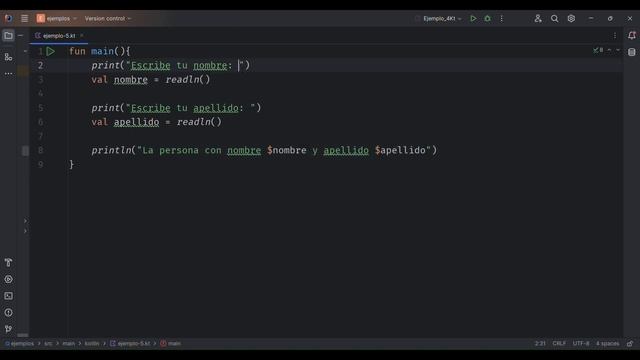The height and width of the screenshot is (360, 640).
Task: Close the ejemplo-5.kt tab
Action: 82,36
